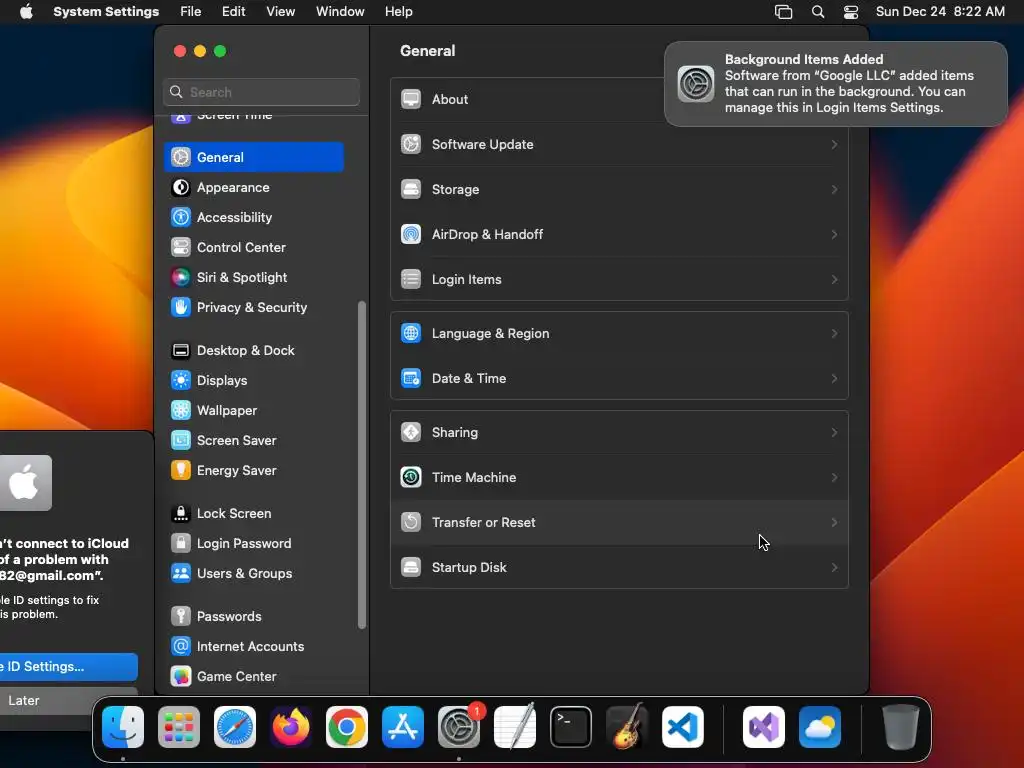Screen dimensions: 1024x768
Task: Click the Date & Time calendar icon
Action: tap(411, 378)
